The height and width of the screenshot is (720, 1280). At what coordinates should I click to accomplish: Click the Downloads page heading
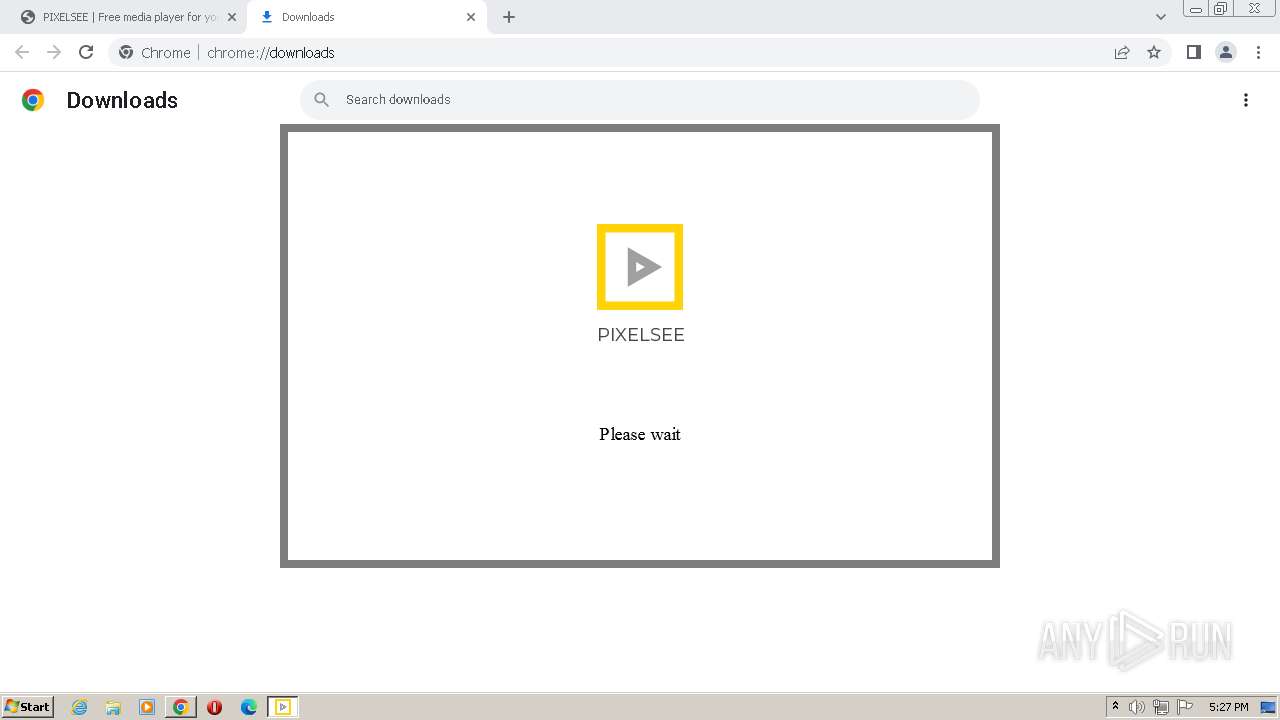[122, 100]
